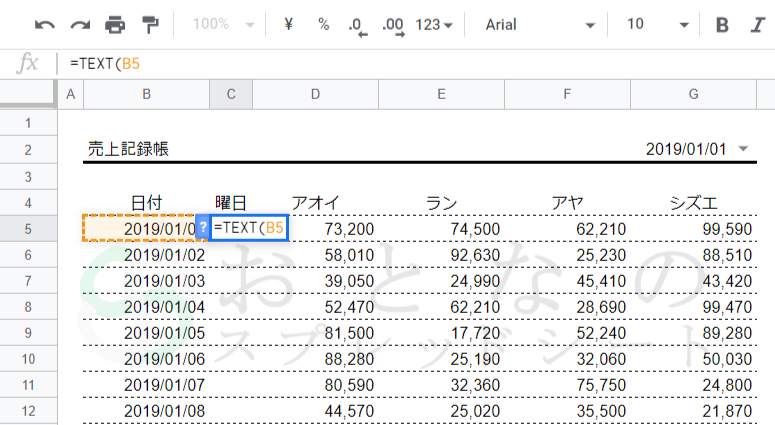Click the ラン header cell

[x=441, y=203]
